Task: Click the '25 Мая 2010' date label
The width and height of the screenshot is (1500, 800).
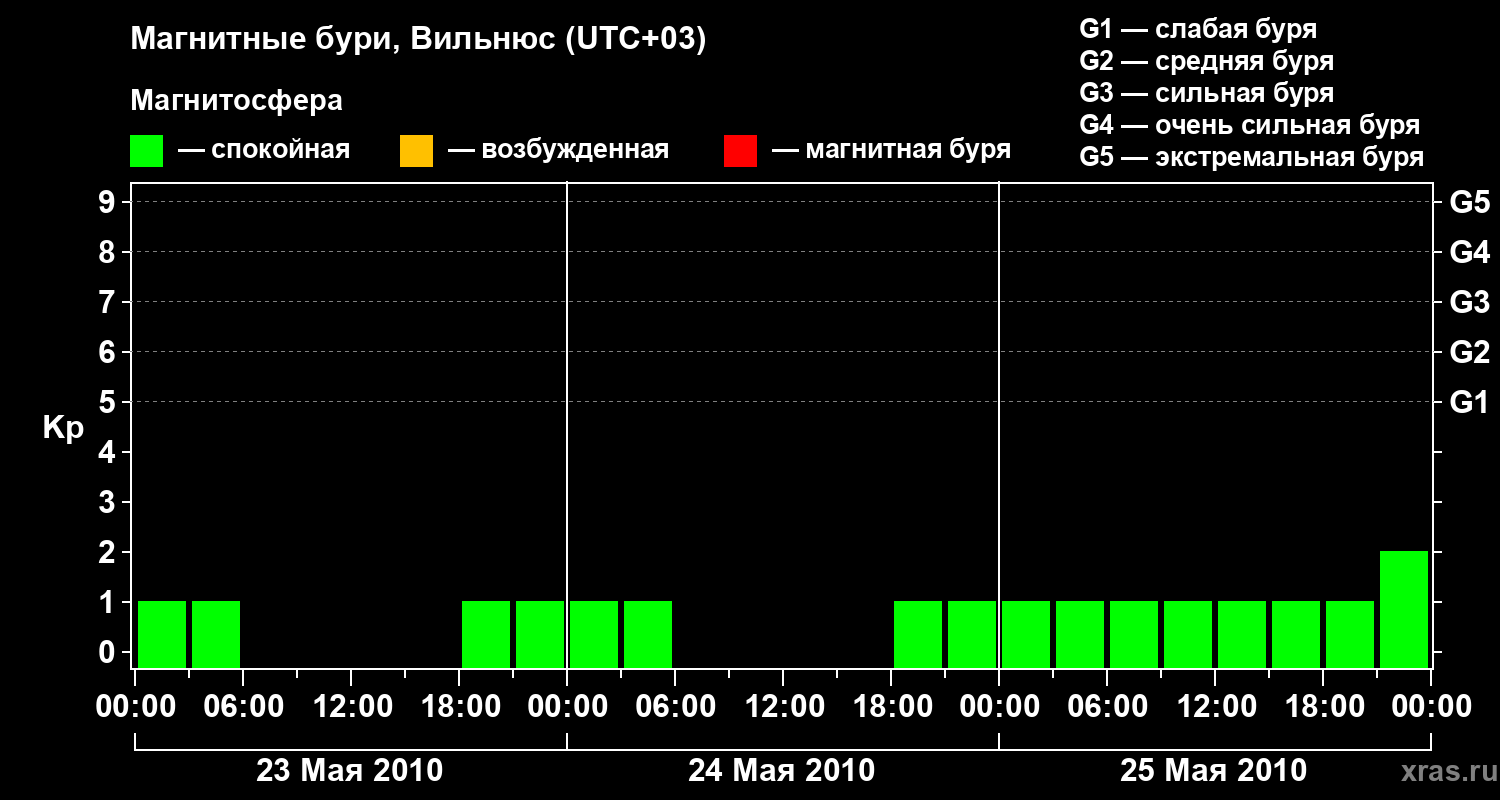Action: pos(1213,770)
